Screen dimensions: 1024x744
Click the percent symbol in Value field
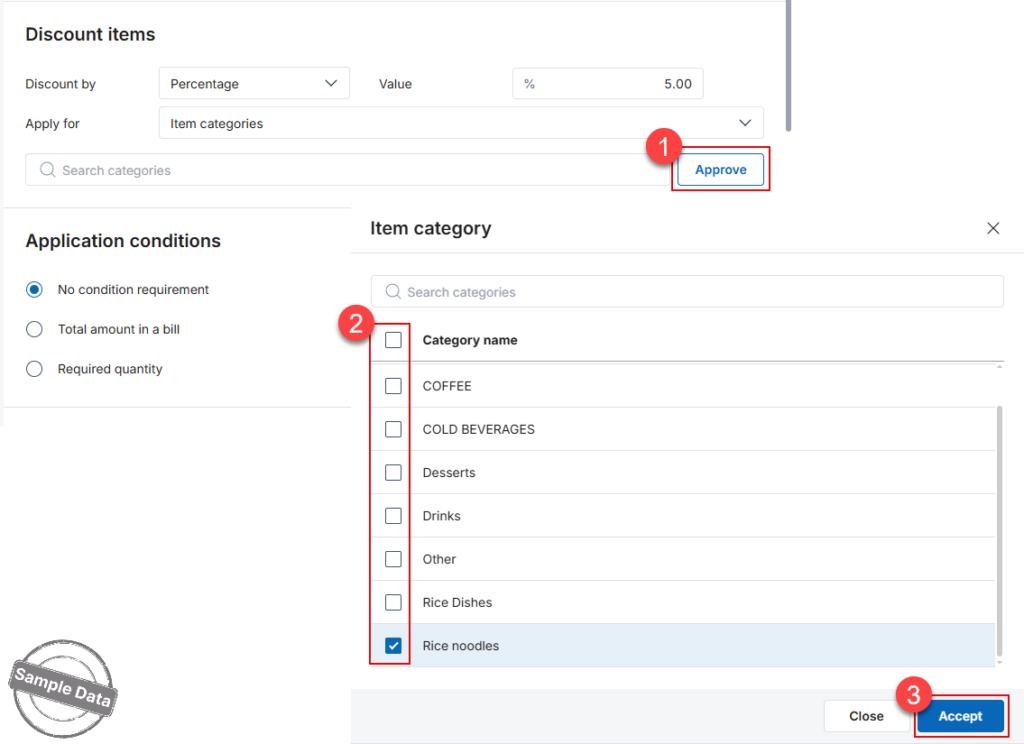tap(529, 84)
